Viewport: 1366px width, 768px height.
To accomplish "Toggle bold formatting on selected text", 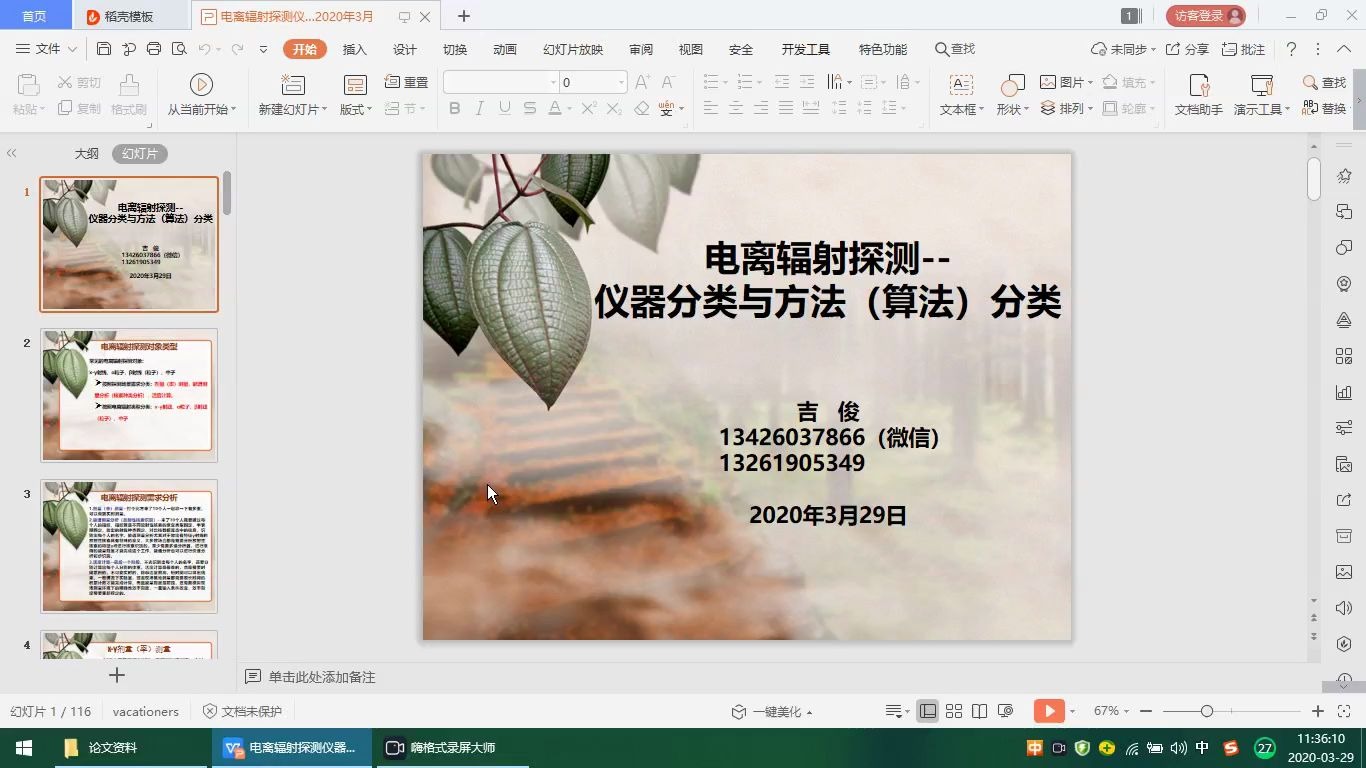I will (x=455, y=108).
